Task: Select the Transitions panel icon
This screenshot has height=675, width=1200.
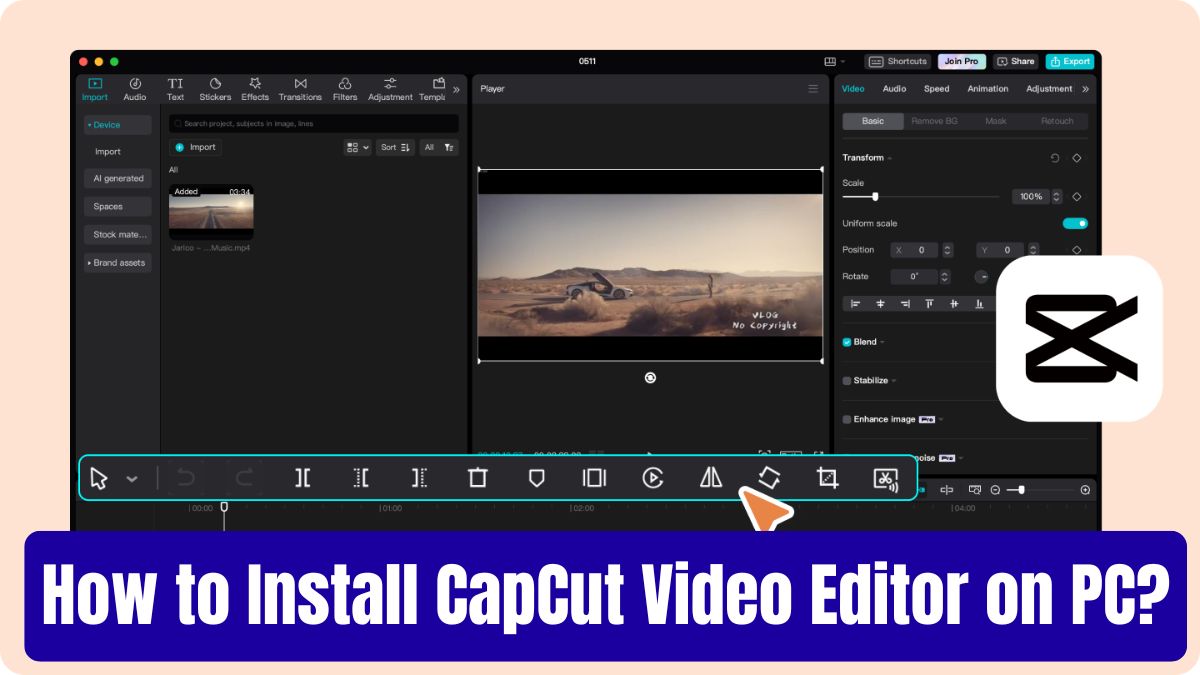Action: (300, 88)
